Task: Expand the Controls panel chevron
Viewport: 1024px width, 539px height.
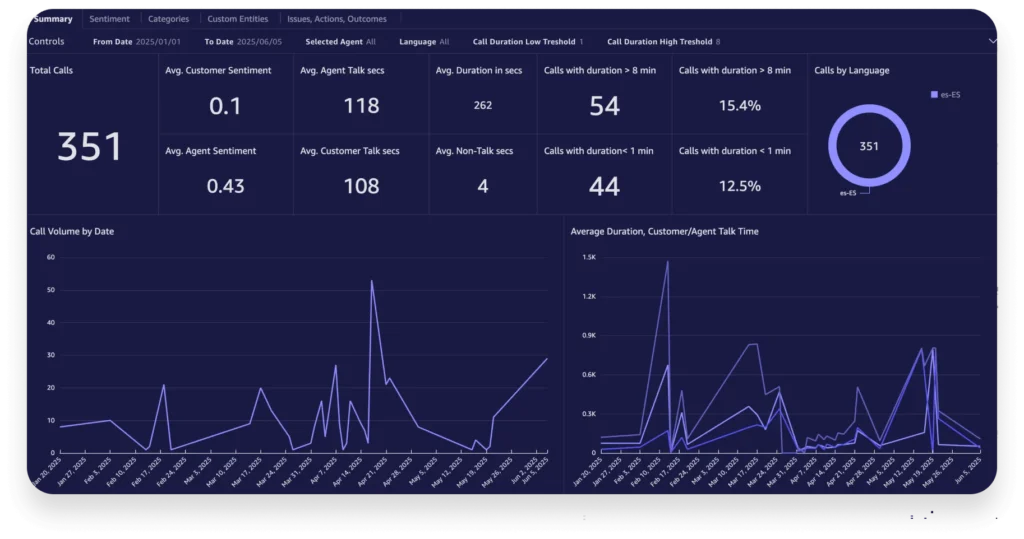Action: pyautogui.click(x=992, y=41)
